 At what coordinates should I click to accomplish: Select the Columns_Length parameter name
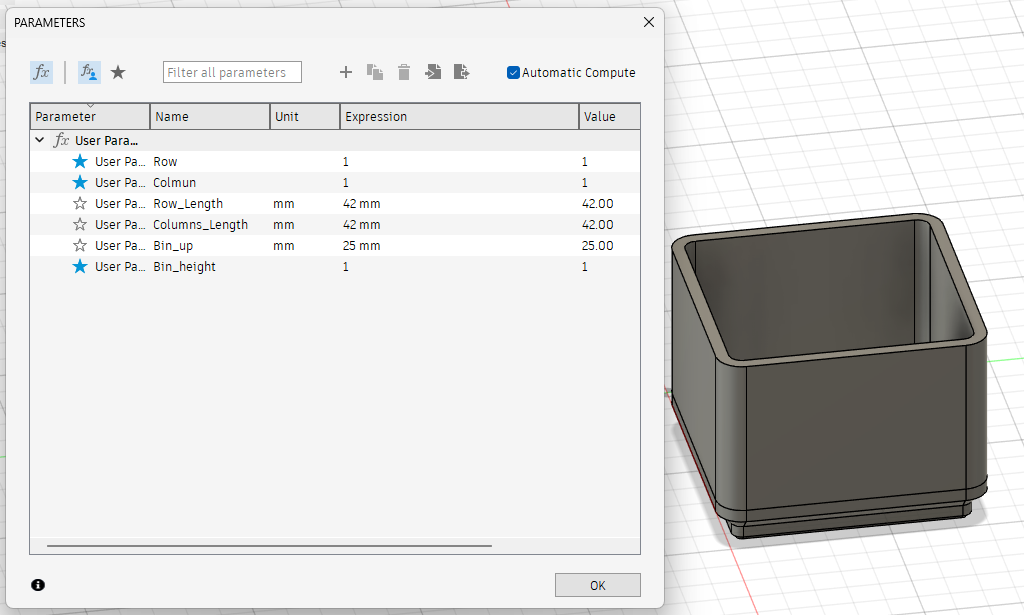[200, 225]
